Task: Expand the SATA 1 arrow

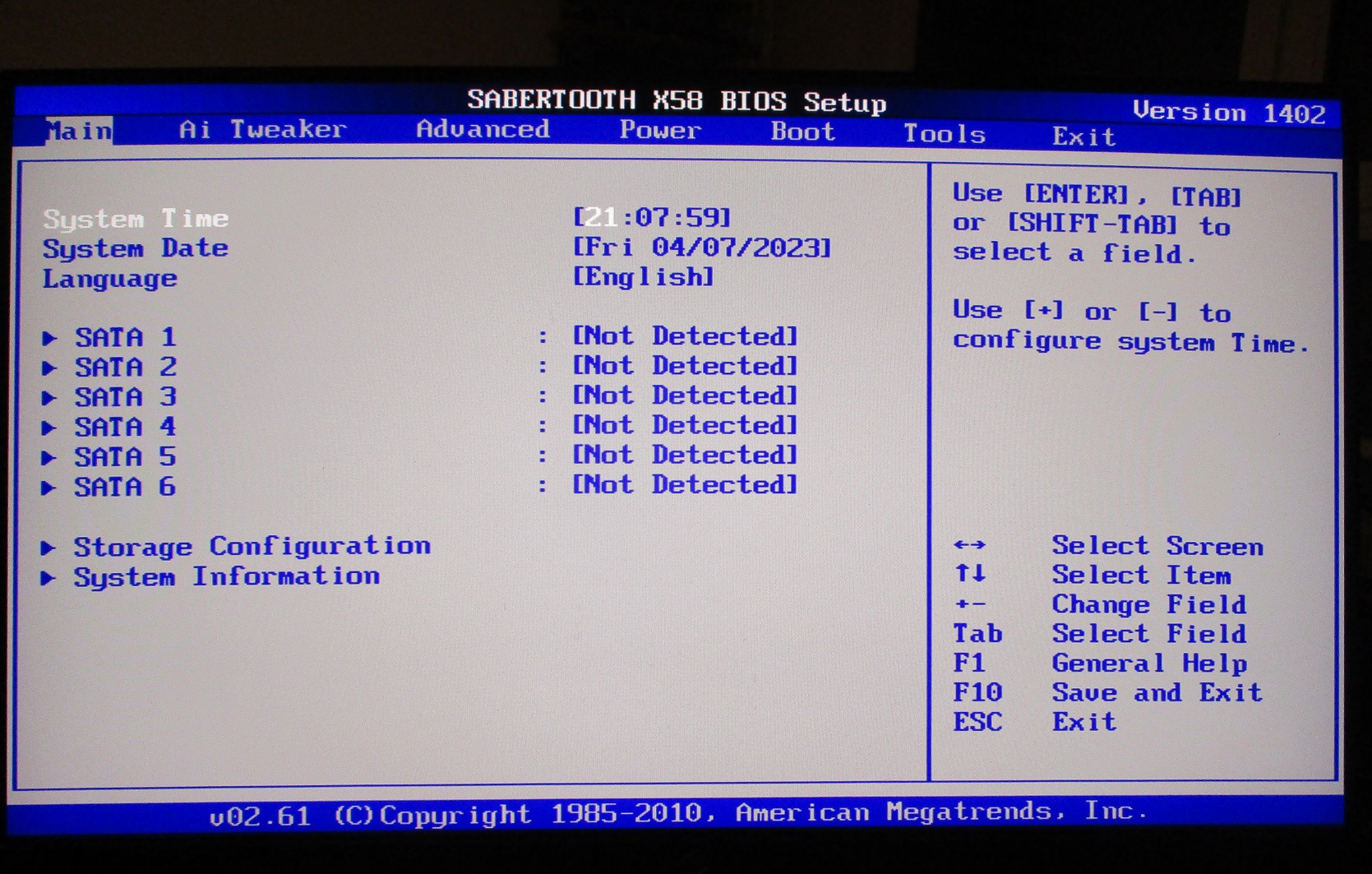Action: click(49, 338)
